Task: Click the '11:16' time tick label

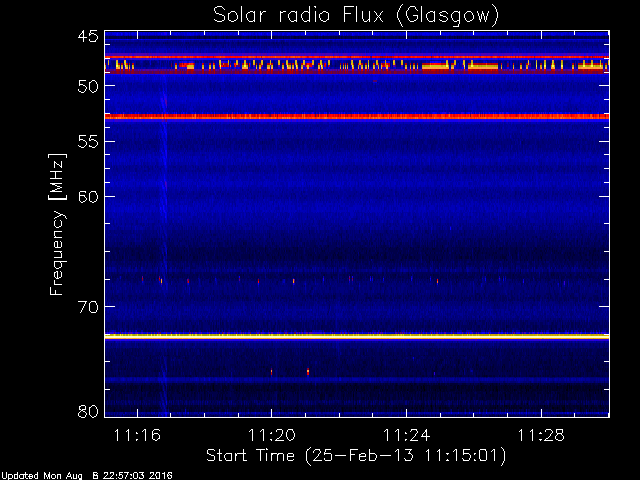Action: coord(137,436)
